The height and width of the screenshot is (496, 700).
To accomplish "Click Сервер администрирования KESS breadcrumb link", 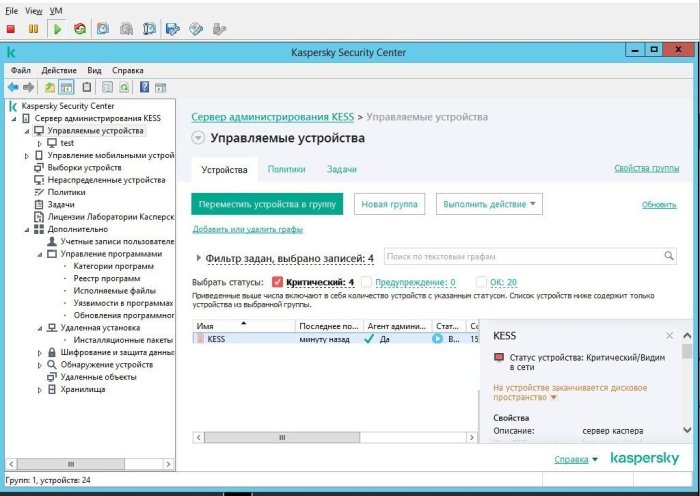I will coord(272,117).
